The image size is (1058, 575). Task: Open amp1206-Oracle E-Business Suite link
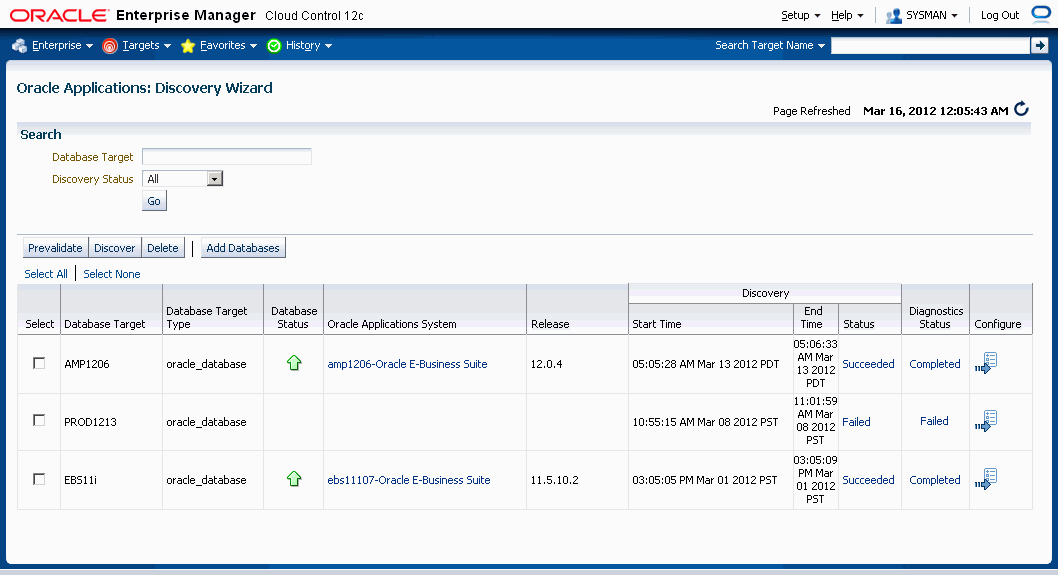point(407,364)
